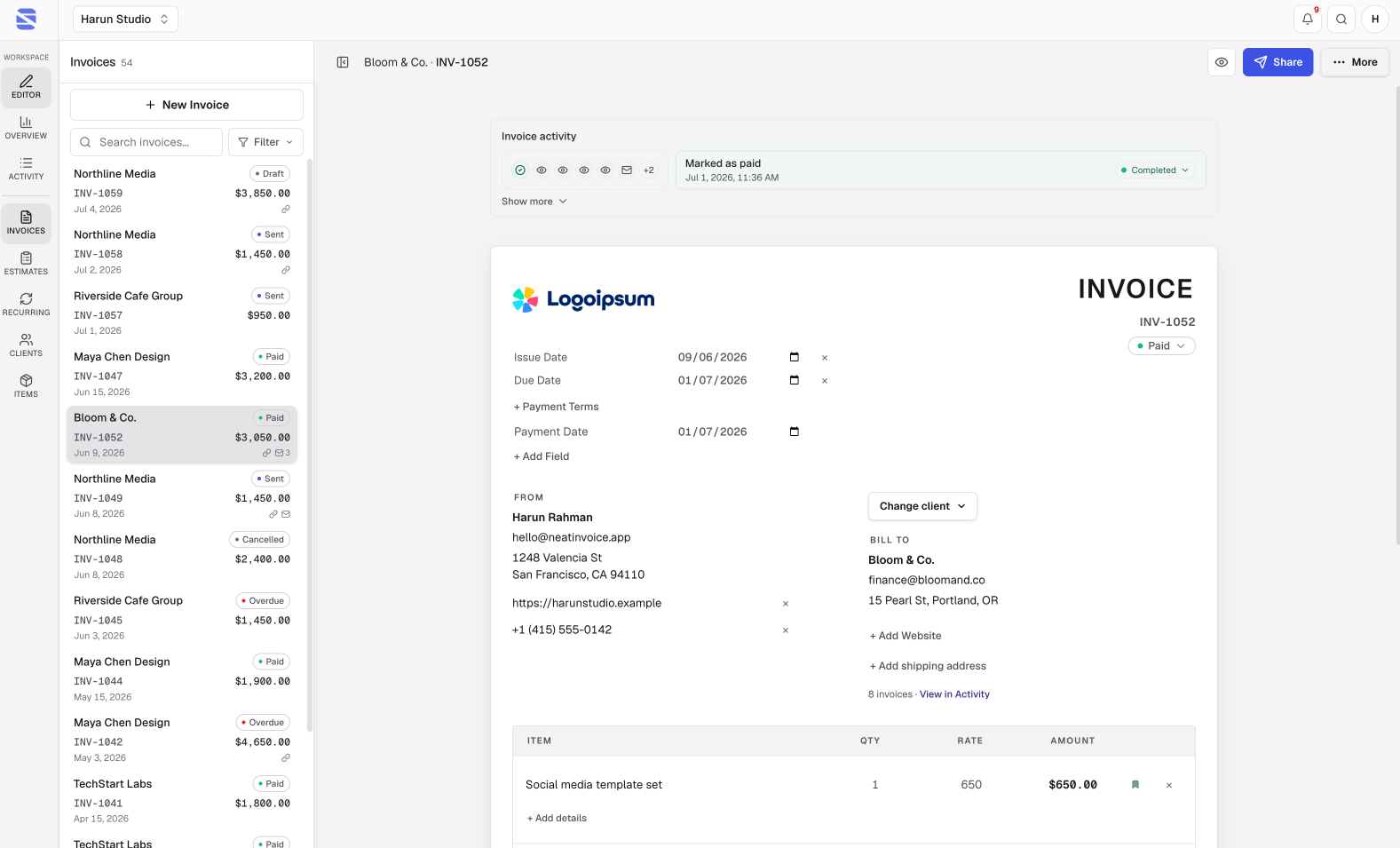Add details to the line item

tap(557, 819)
